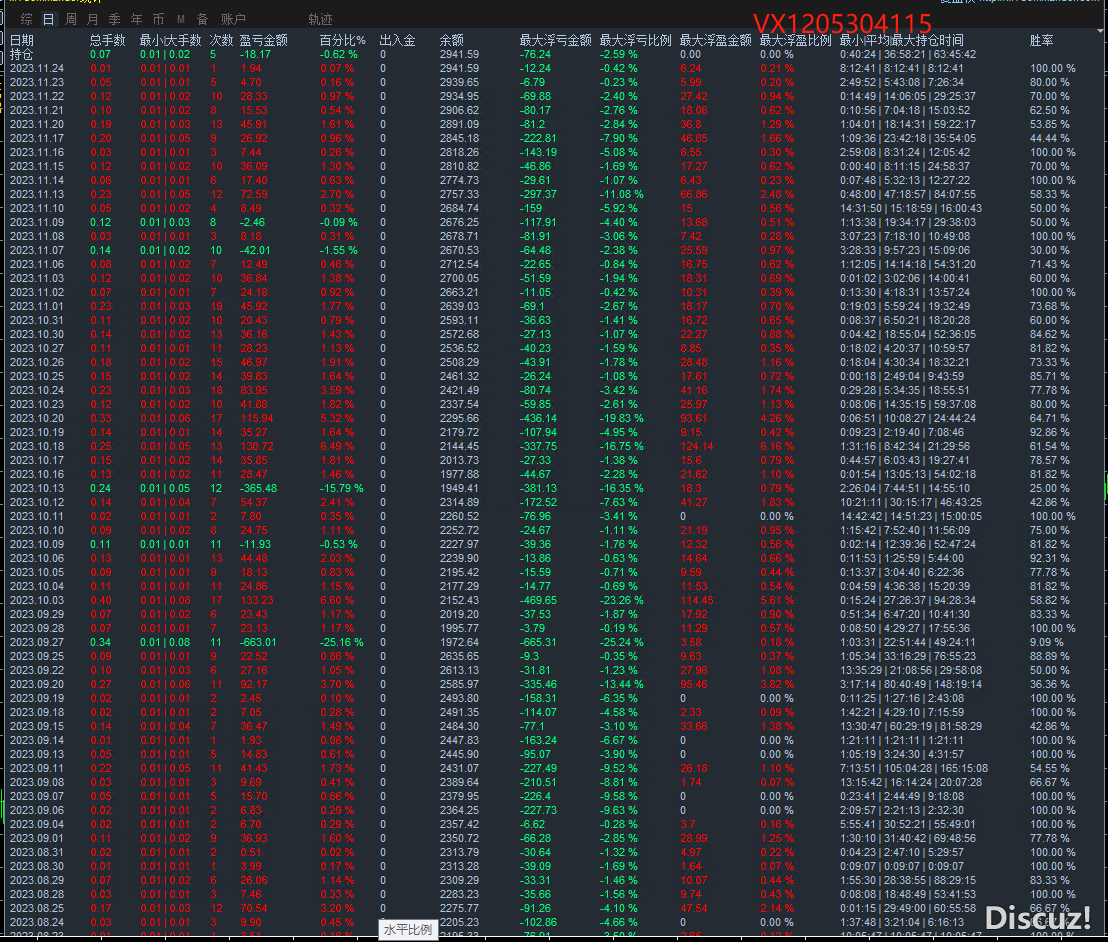The width and height of the screenshot is (1108, 942).
Task: Click the 最大浮亏金额 column header
Action: tap(555, 40)
